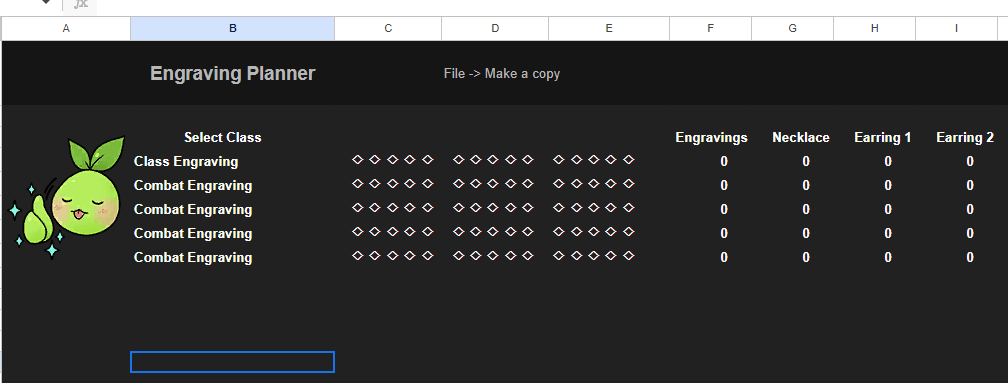
Task: Click the green pear mascot image
Action: [x=66, y=197]
